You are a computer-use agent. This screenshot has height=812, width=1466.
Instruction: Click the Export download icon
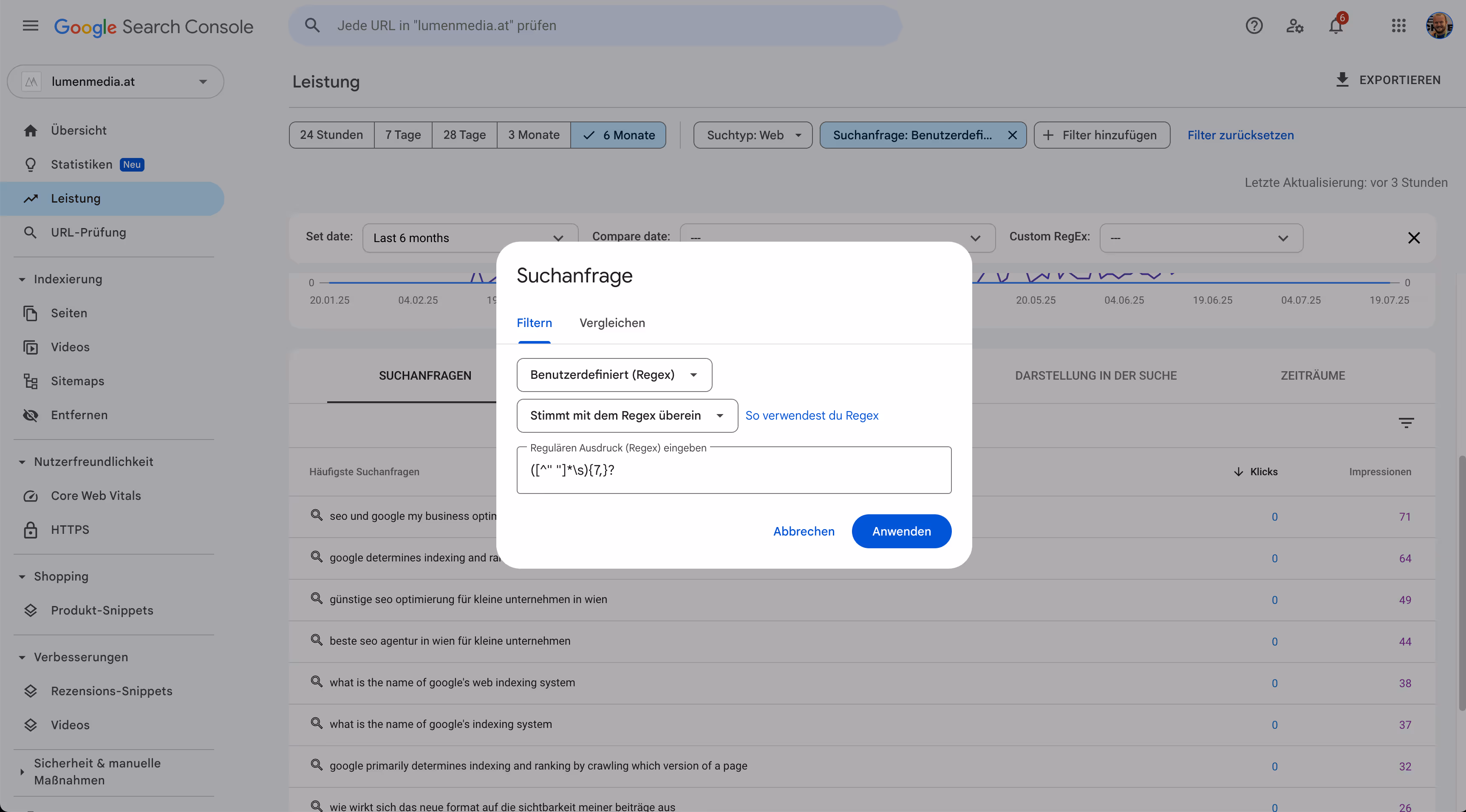click(1342, 79)
